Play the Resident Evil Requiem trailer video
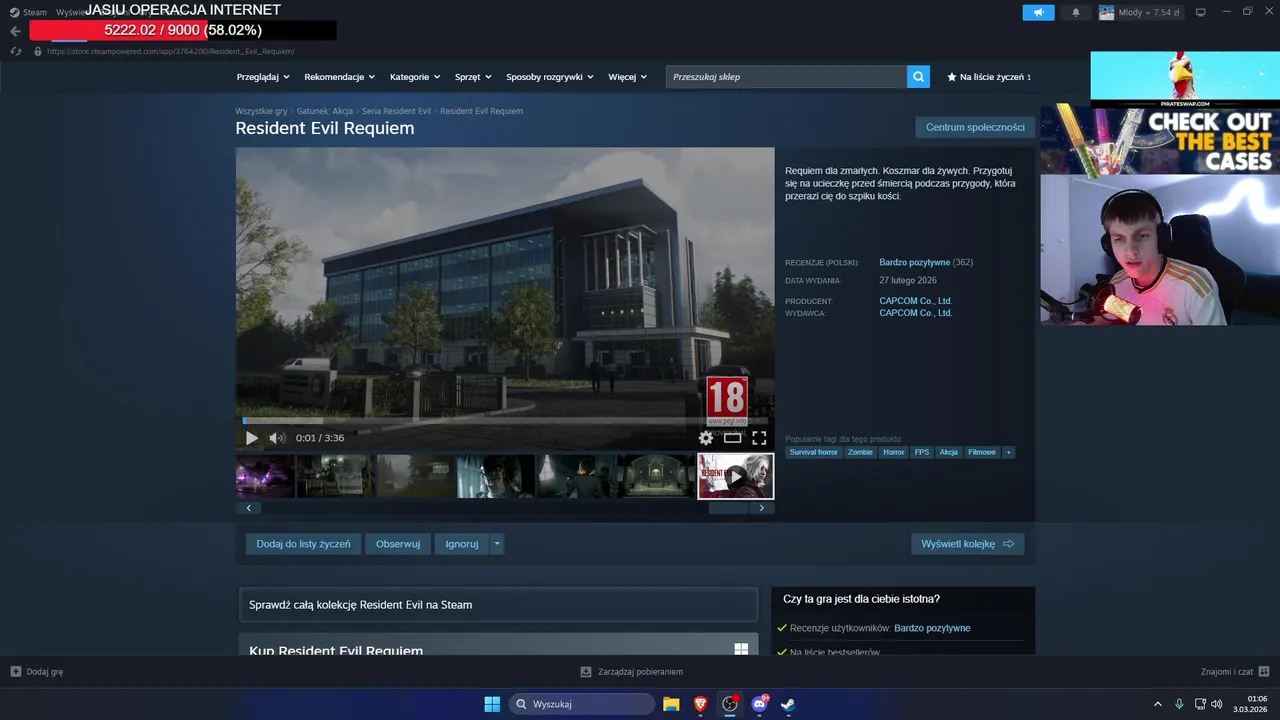The width and height of the screenshot is (1280, 720). (x=251, y=438)
